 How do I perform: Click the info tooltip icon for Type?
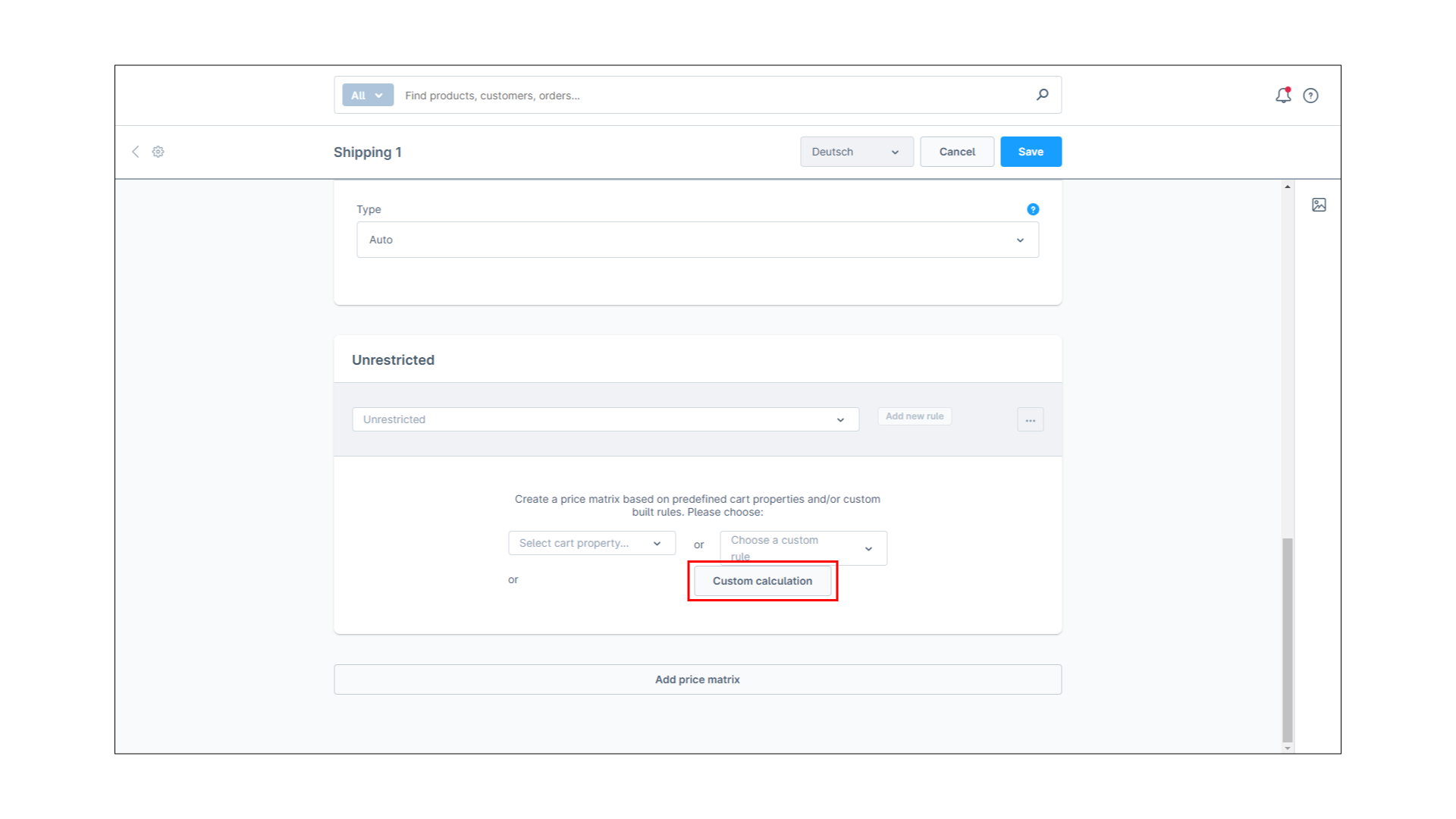(x=1033, y=209)
